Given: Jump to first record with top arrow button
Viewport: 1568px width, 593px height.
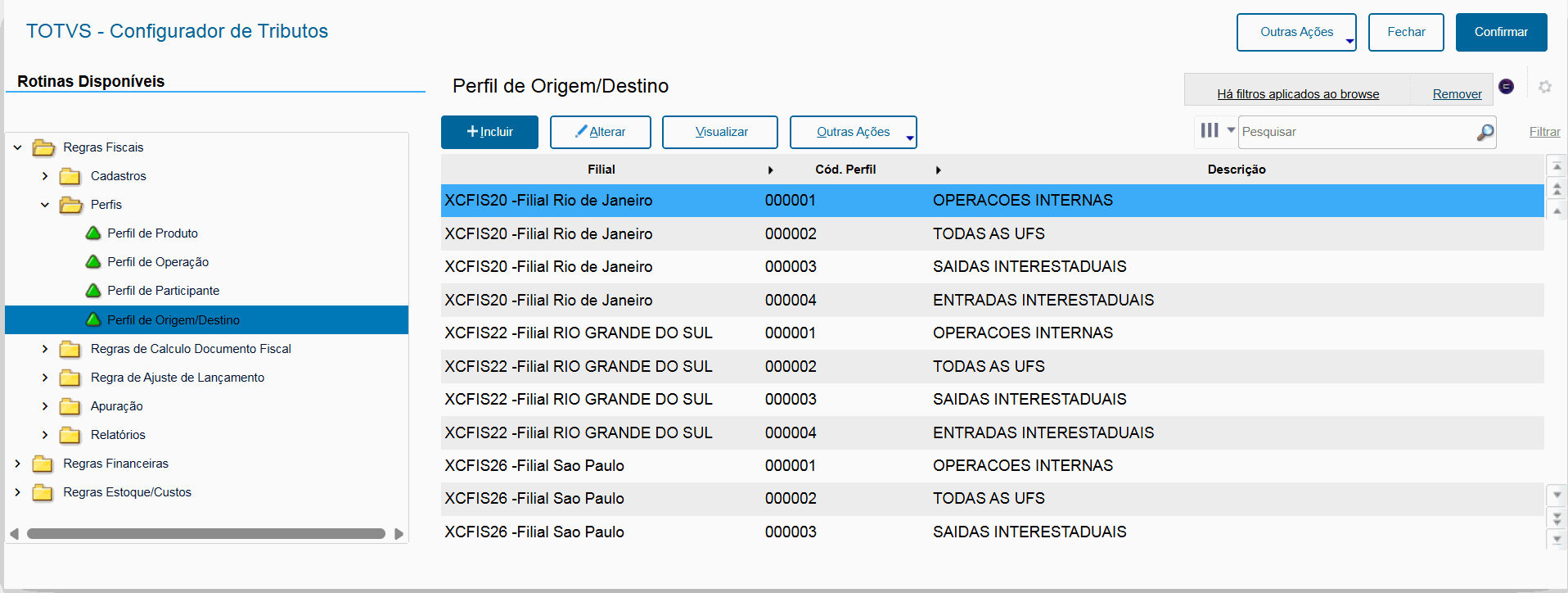Looking at the screenshot, I should [x=1557, y=167].
